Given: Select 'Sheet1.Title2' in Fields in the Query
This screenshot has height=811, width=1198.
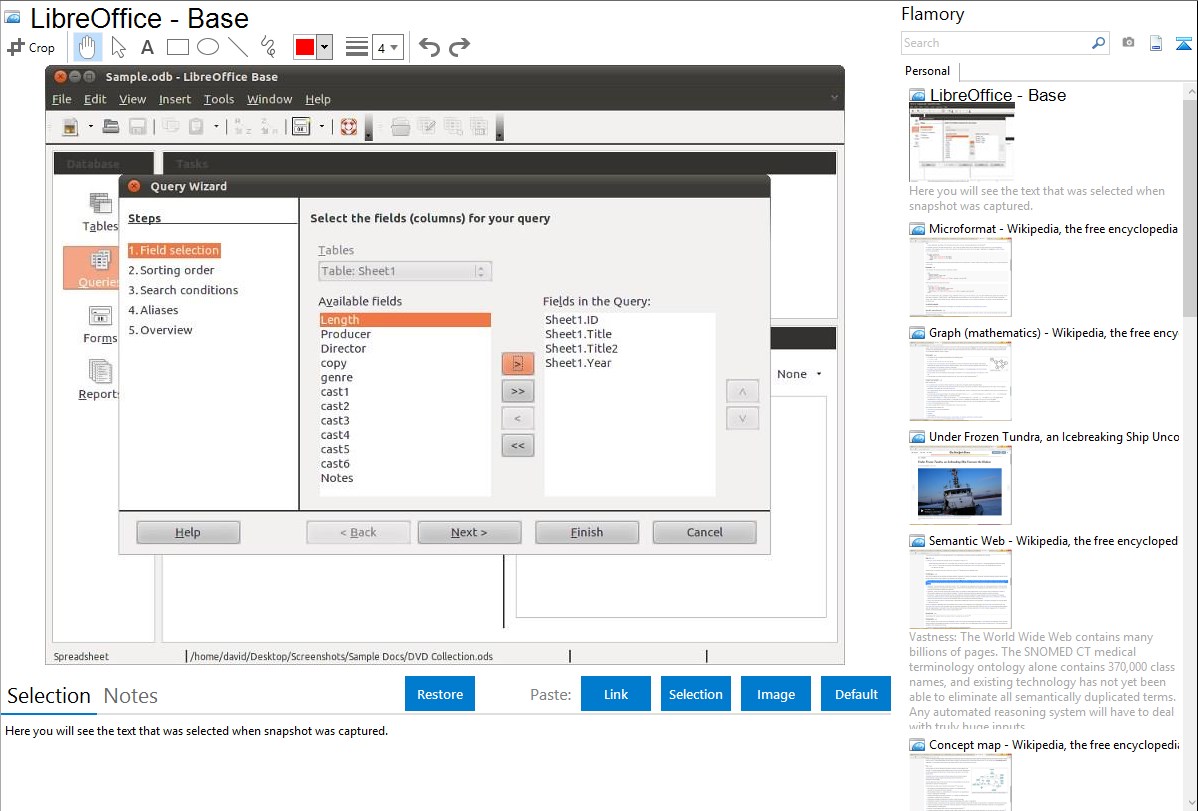Looking at the screenshot, I should 581,349.
